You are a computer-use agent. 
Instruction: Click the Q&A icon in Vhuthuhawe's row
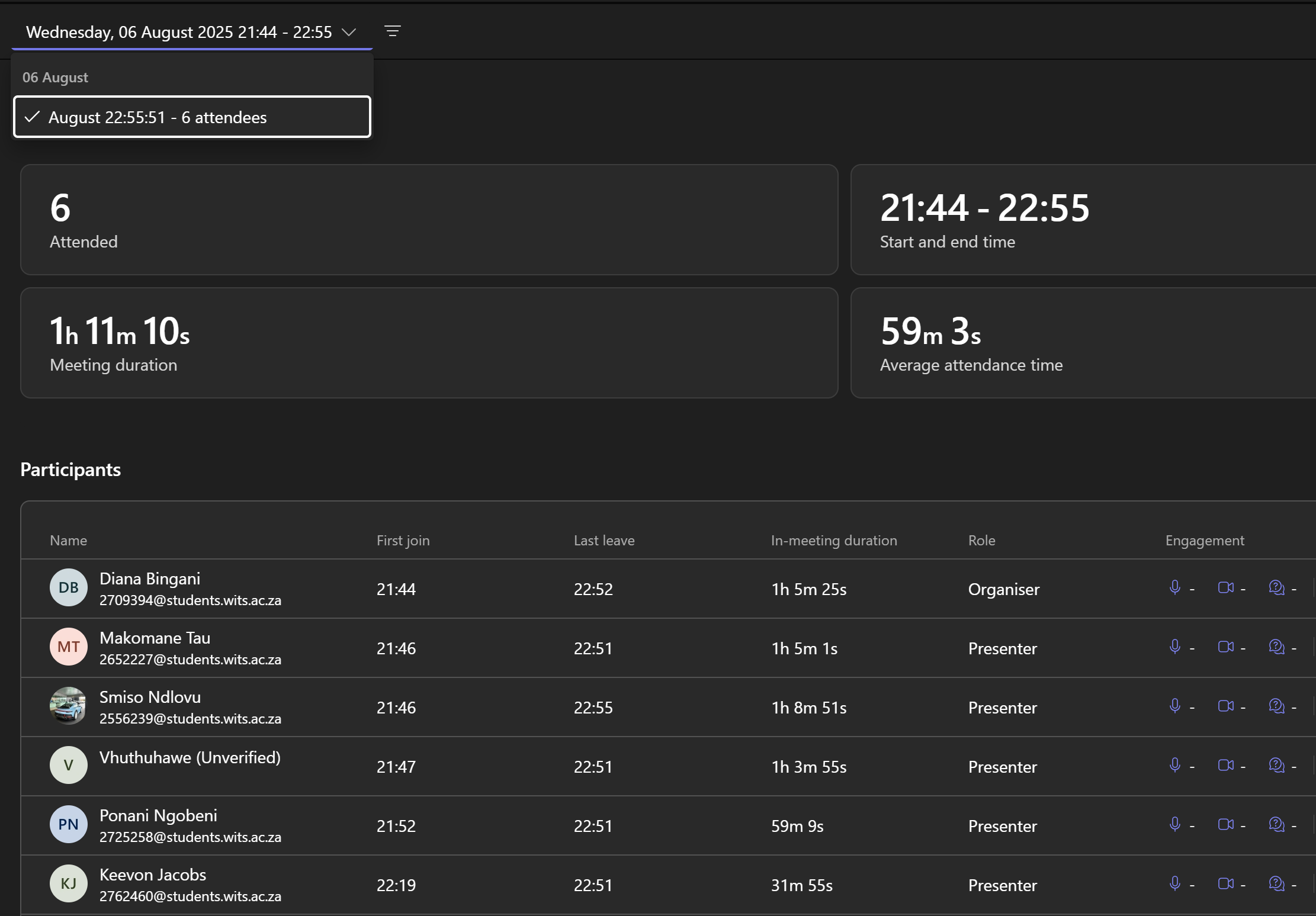tap(1276, 765)
